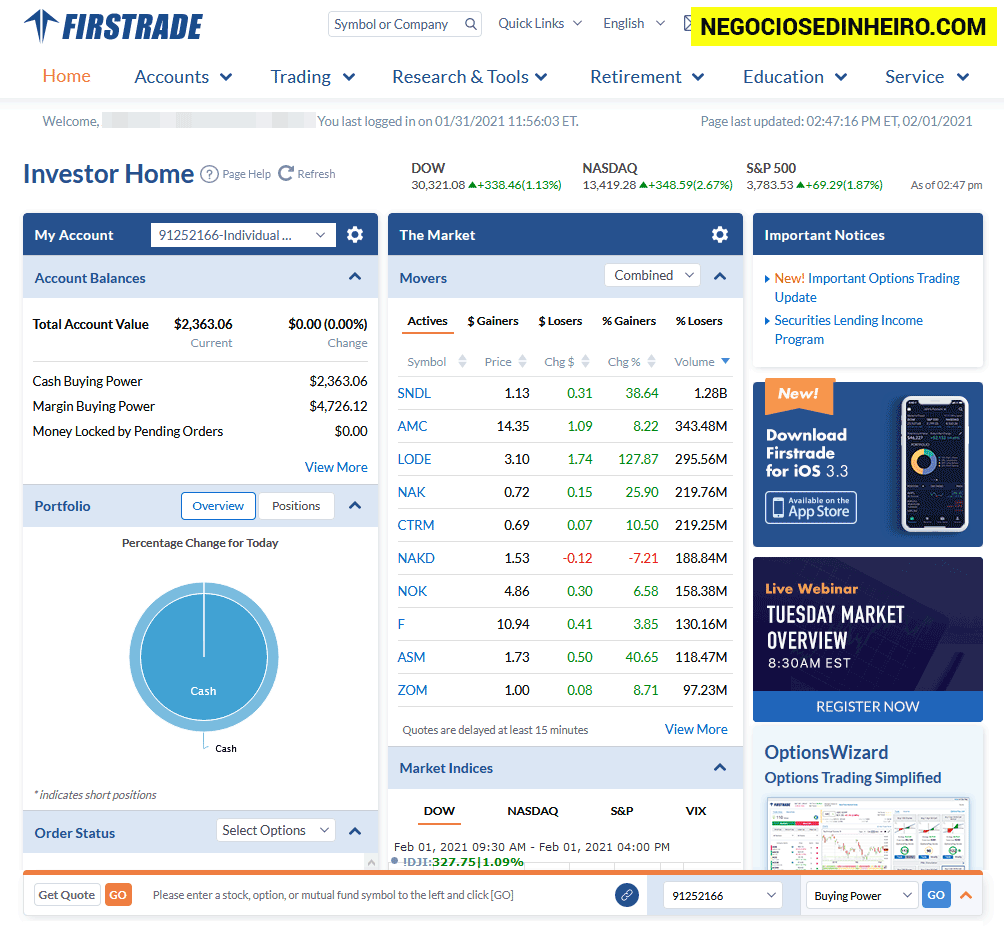Go to Home tab
This screenshot has width=1004, height=928.
click(x=67, y=76)
